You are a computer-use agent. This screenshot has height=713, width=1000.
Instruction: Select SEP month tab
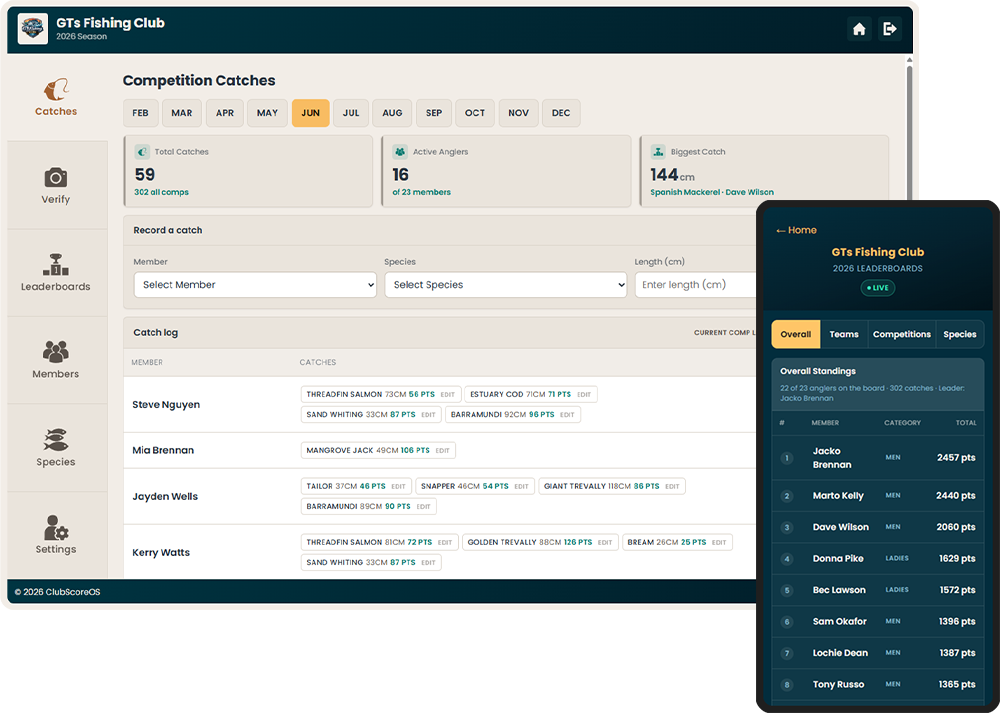[434, 113]
